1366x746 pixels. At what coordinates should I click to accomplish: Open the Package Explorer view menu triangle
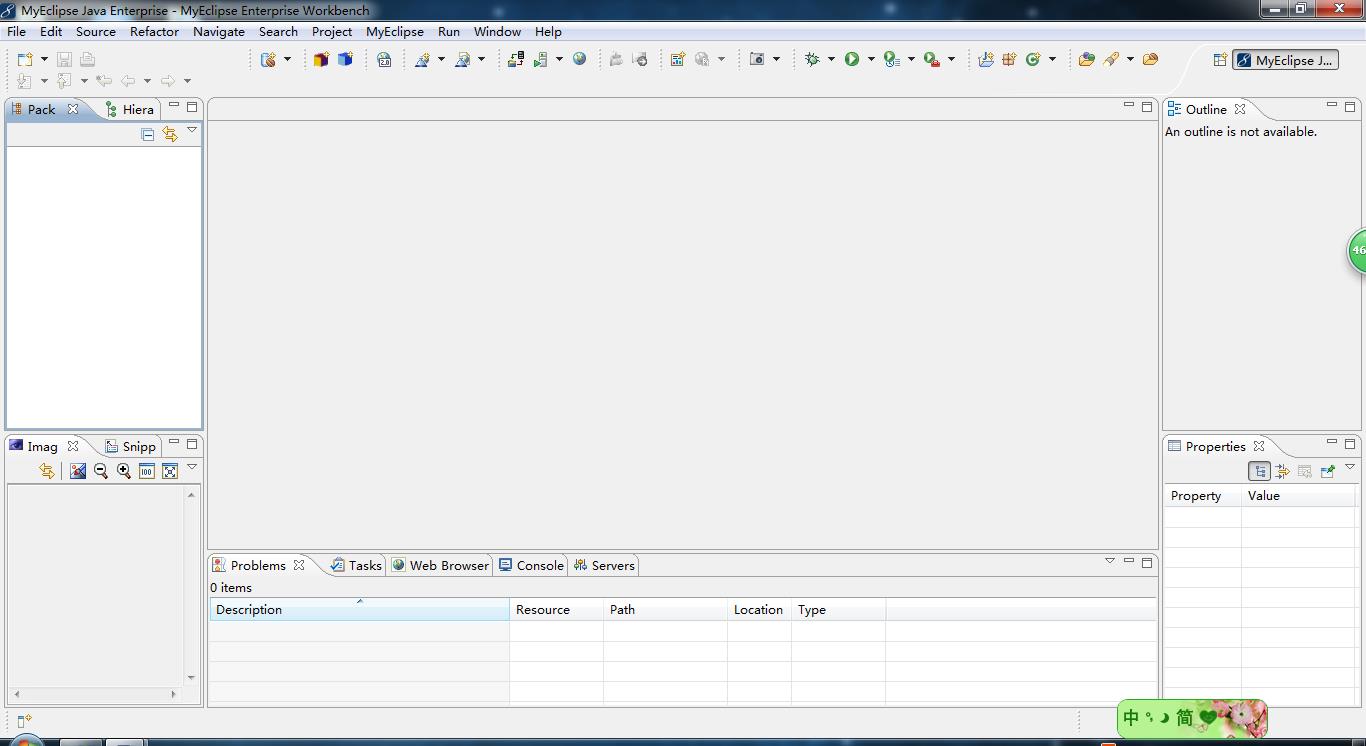click(192, 130)
